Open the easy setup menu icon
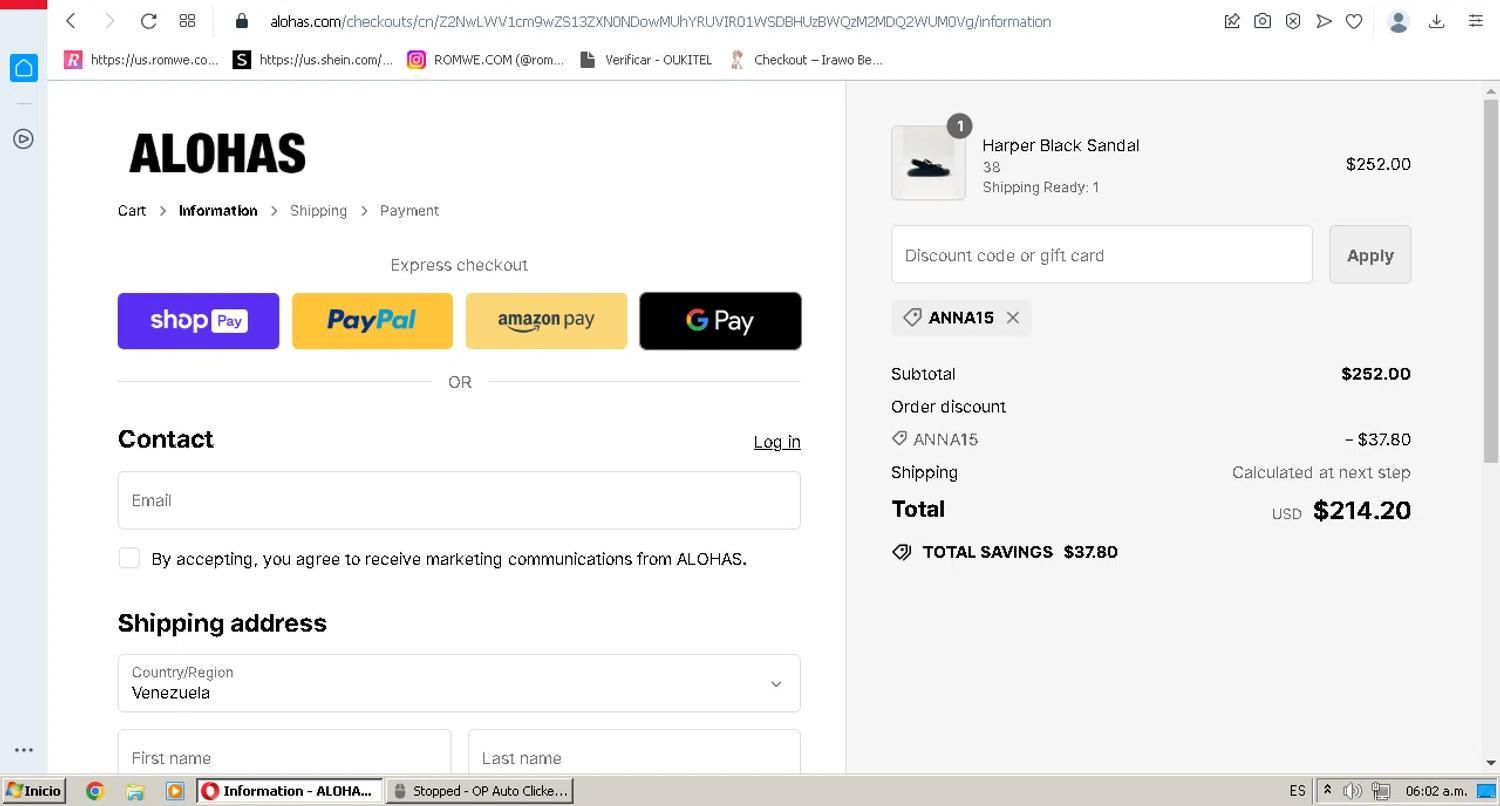This screenshot has width=1500, height=806. pos(1476,21)
